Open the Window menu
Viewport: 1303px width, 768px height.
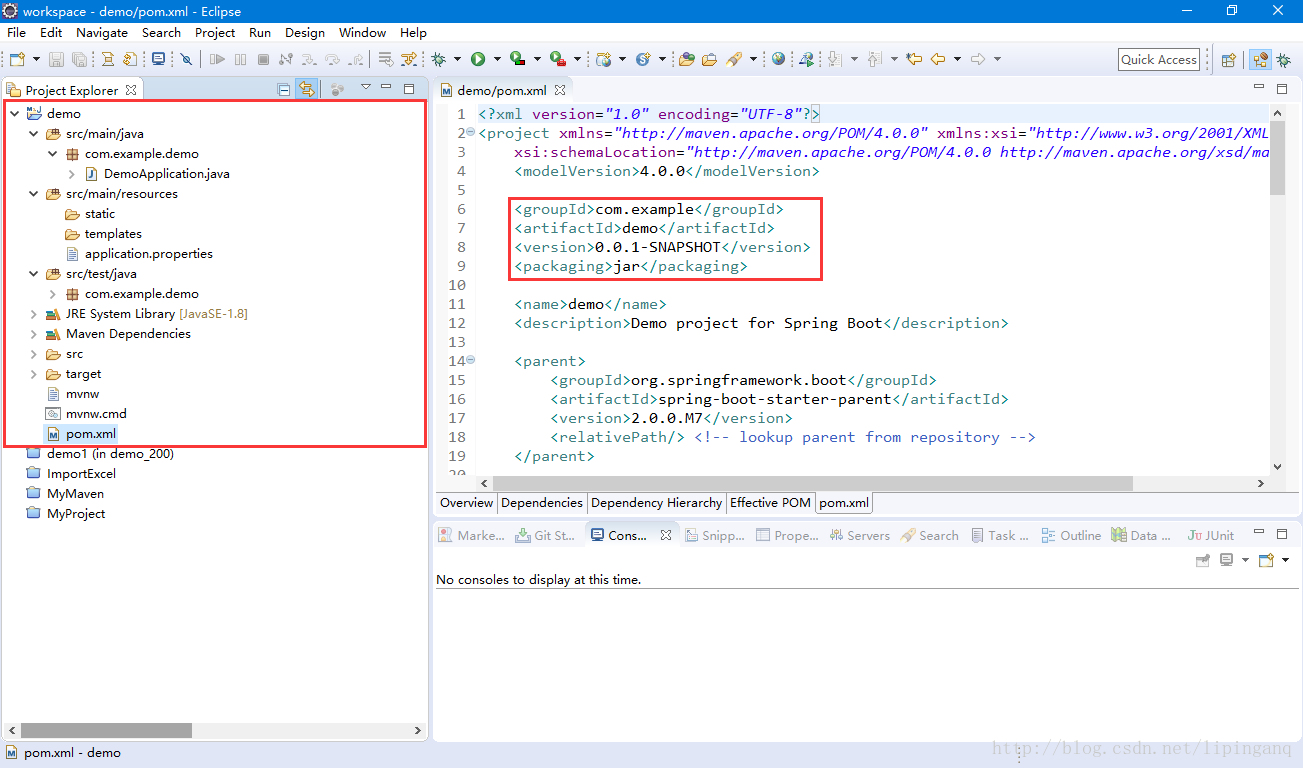(x=362, y=32)
